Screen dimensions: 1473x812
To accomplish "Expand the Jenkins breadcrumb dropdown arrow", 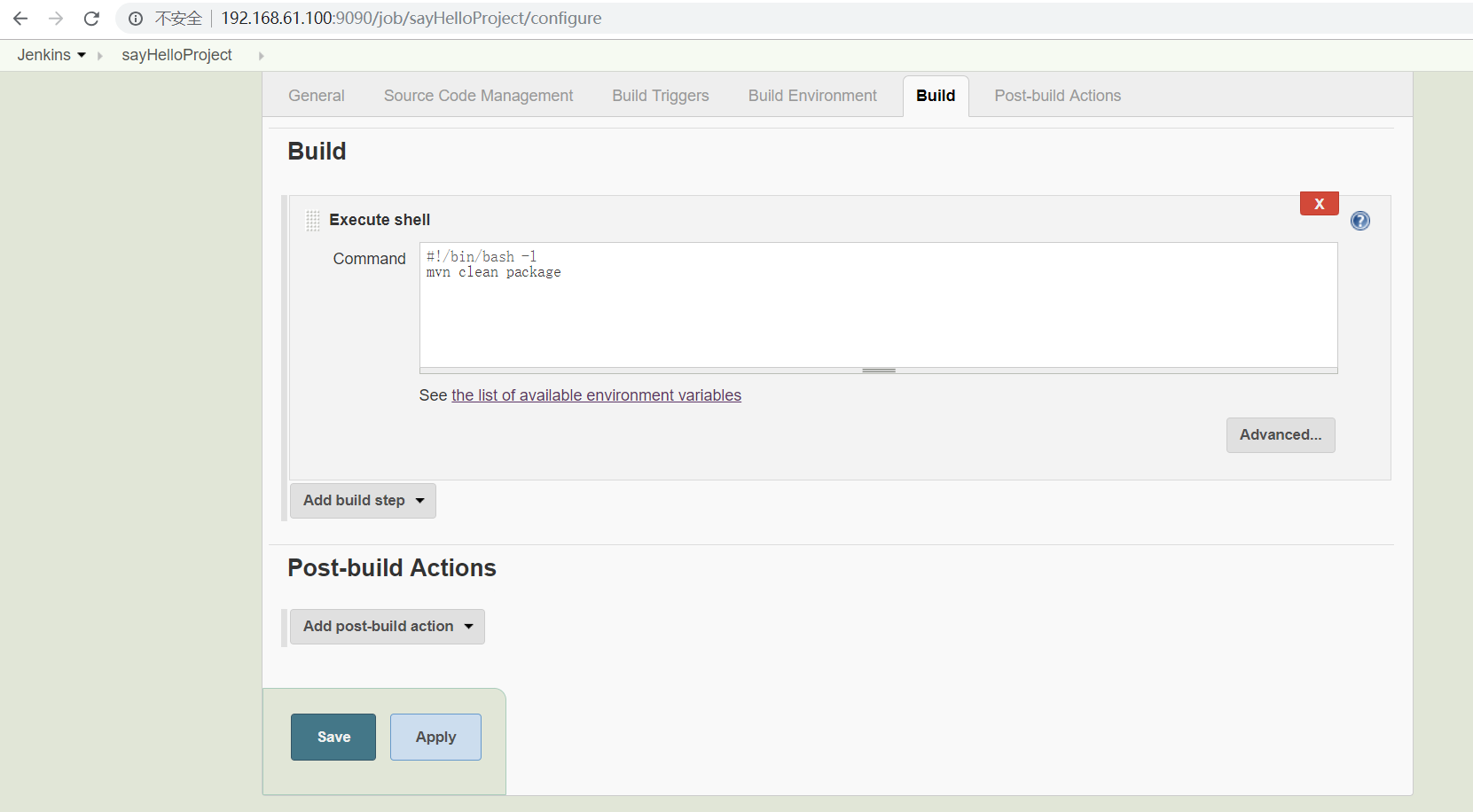I will click(x=82, y=55).
